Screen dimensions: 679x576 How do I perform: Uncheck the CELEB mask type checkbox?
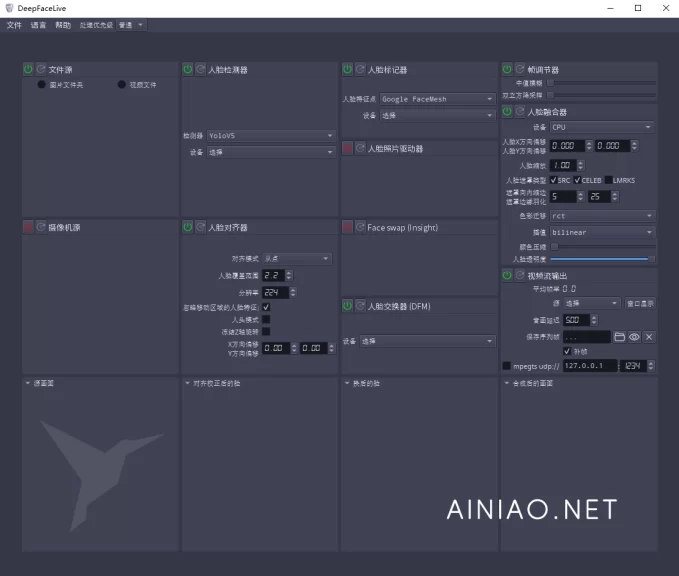pos(577,180)
